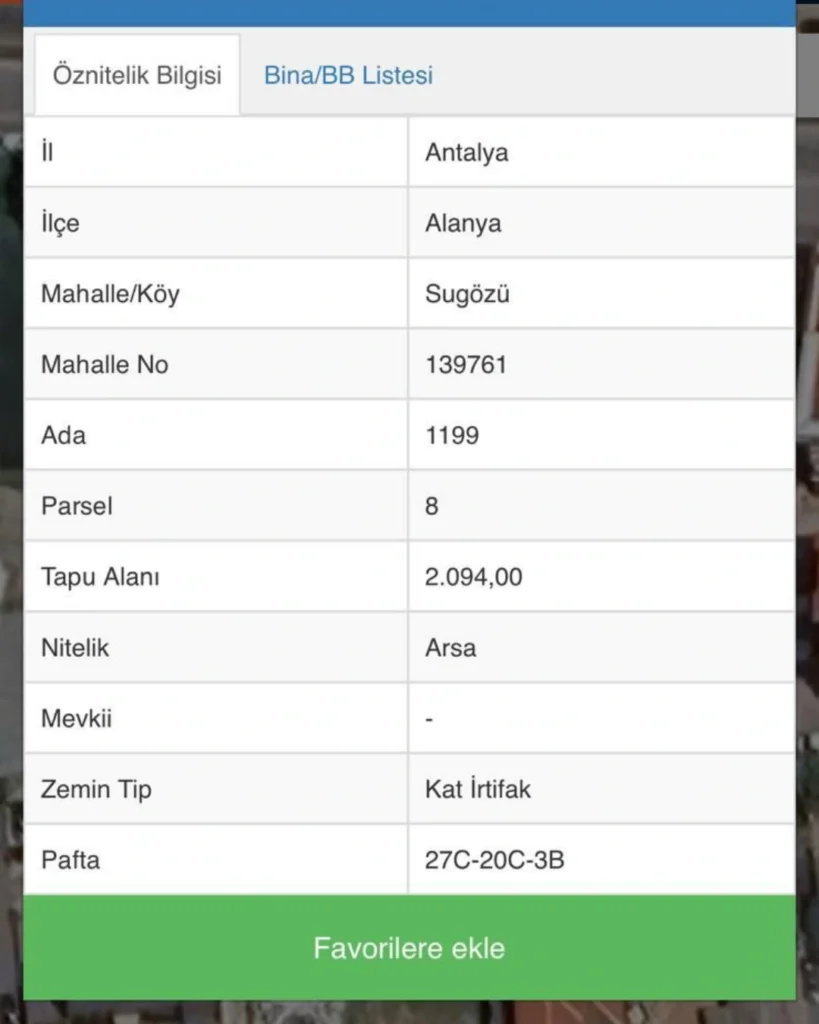
Task: Switch to the Bina/BB Listesi tab
Action: point(348,75)
